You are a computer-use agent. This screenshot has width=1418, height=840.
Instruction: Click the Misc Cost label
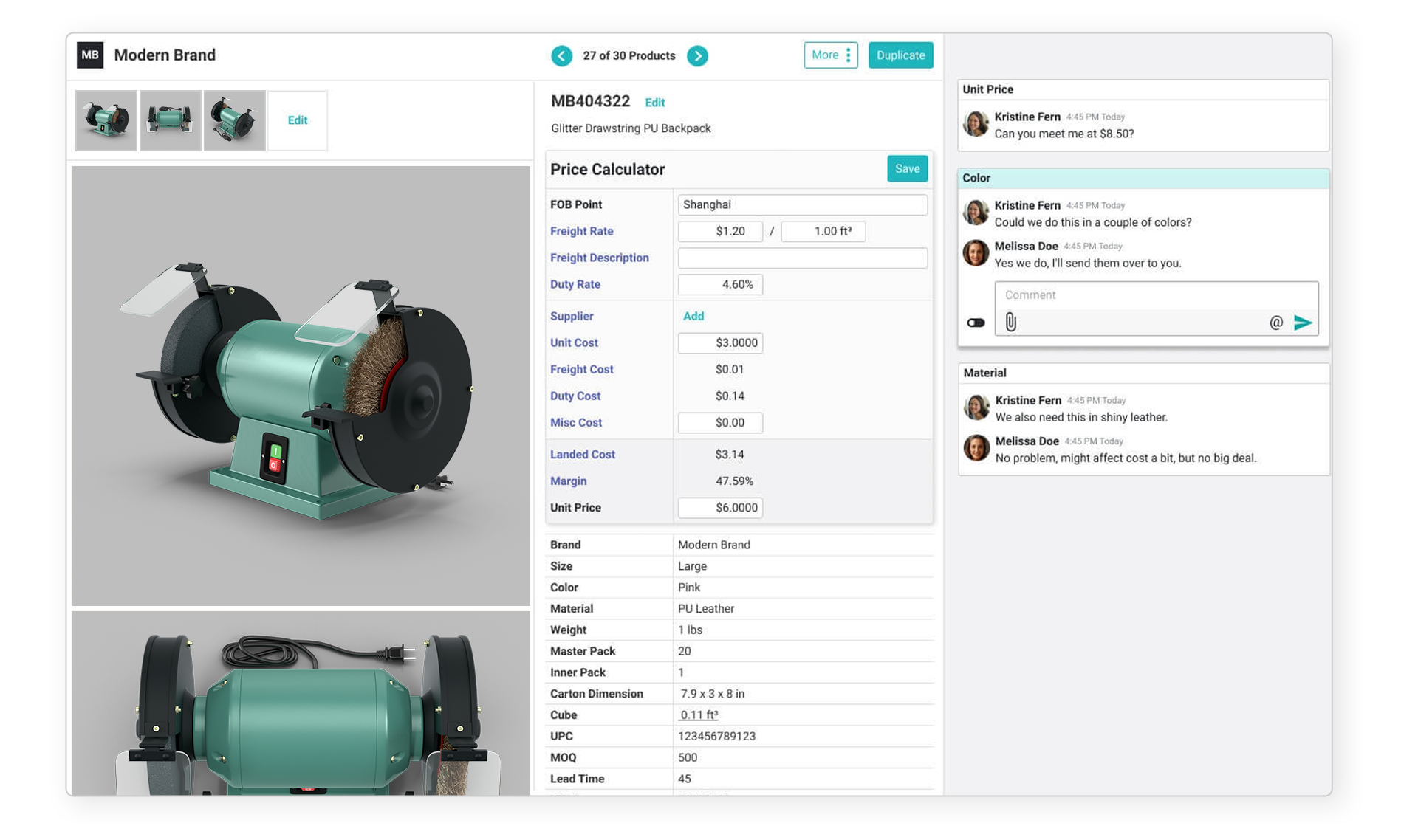[x=576, y=422]
